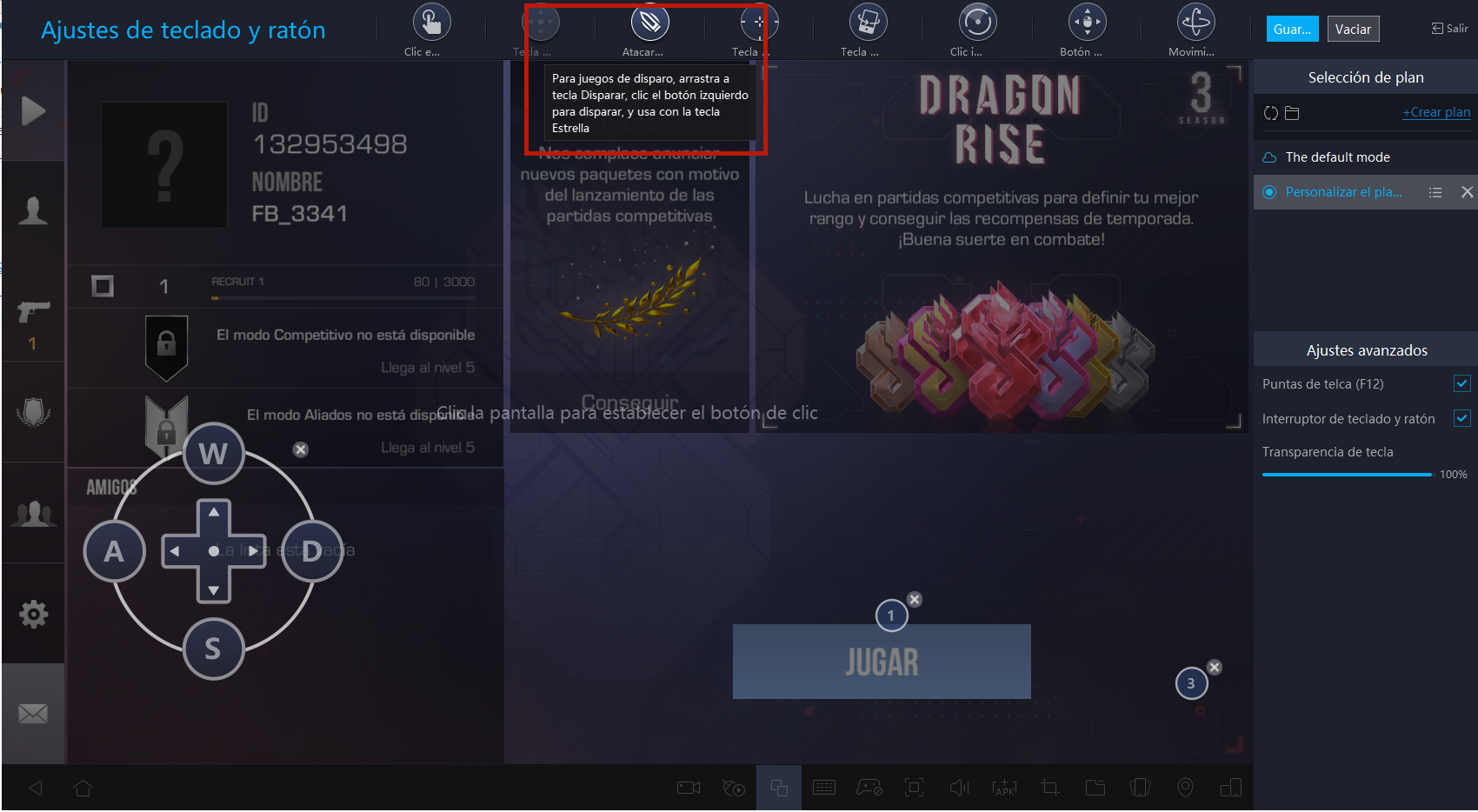Click the Vaciar button
This screenshot has width=1478, height=812.
1353,29
